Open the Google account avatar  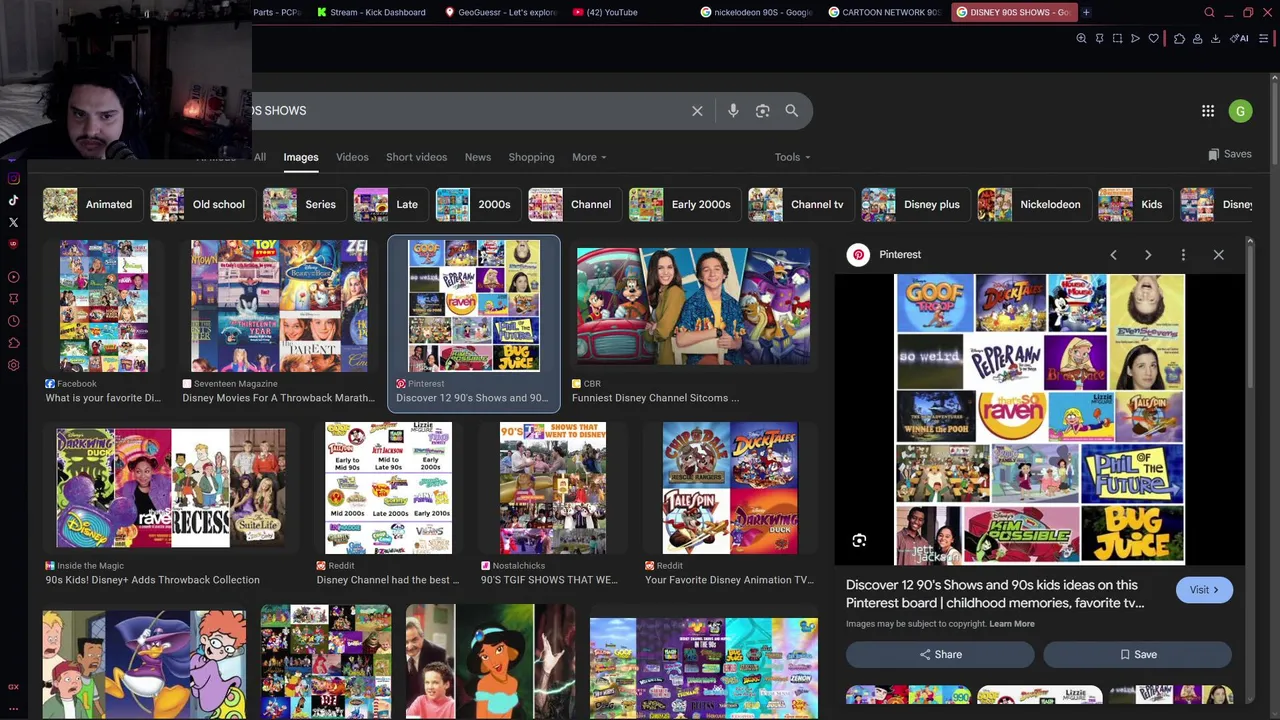tap(1240, 111)
